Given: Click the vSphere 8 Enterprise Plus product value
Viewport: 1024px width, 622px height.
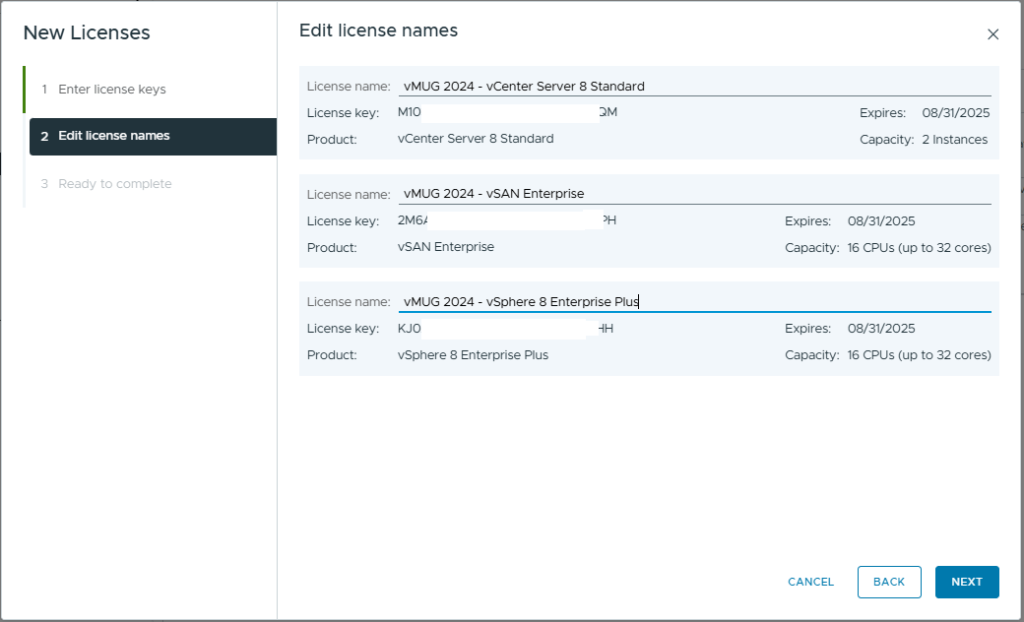Looking at the screenshot, I should point(473,355).
